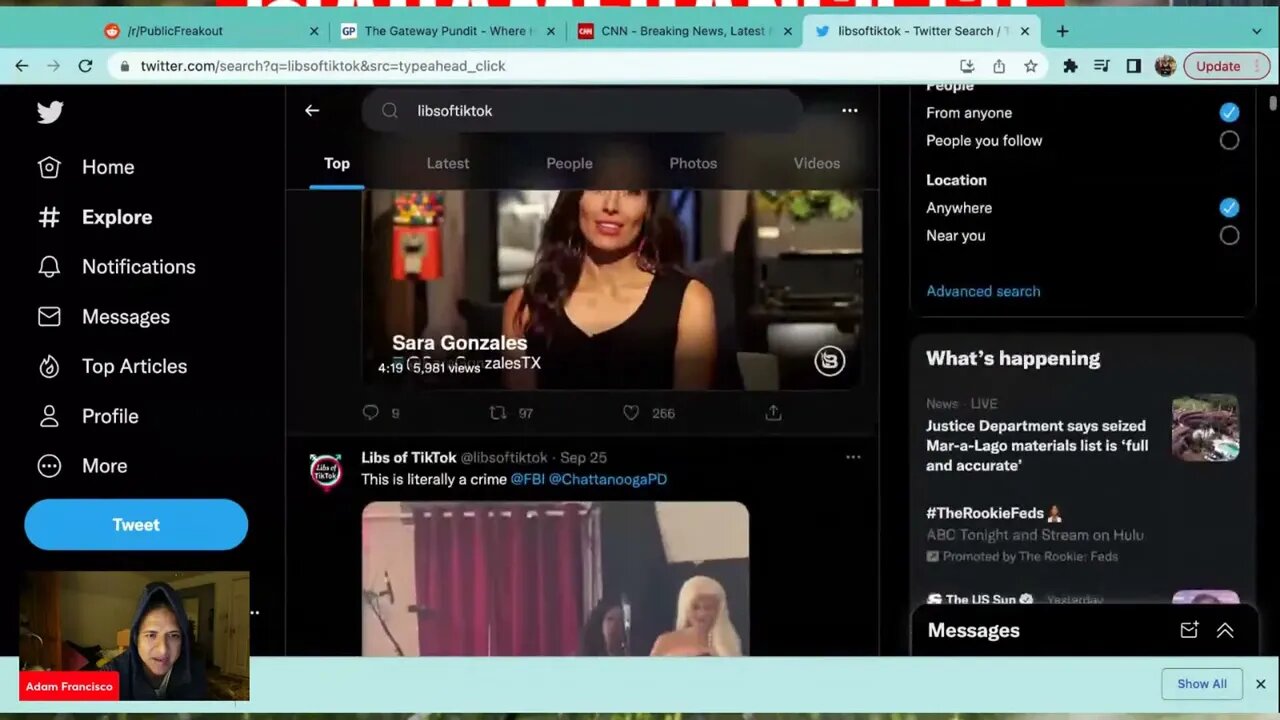
Task: Click the page vertical scrollbar
Action: pyautogui.click(x=1272, y=103)
